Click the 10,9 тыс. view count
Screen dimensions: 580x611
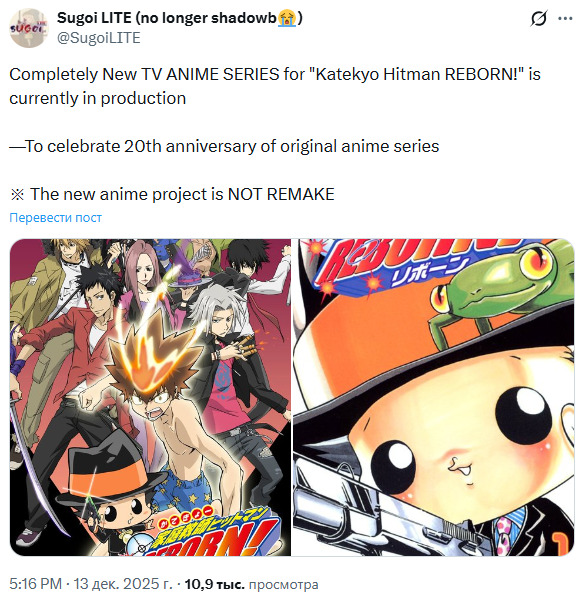214,584
